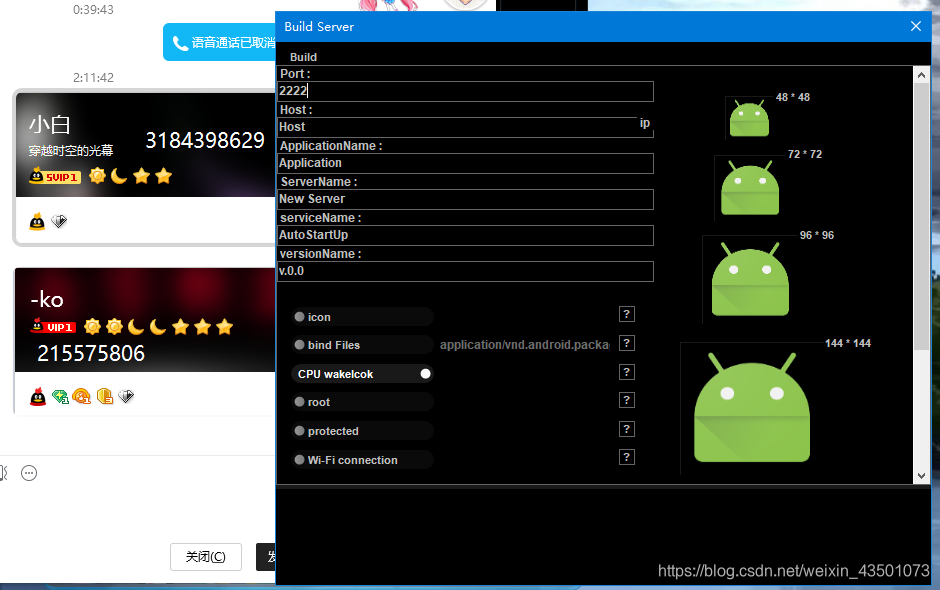Open the more options ellipsis icon in chat

pyautogui.click(x=29, y=473)
